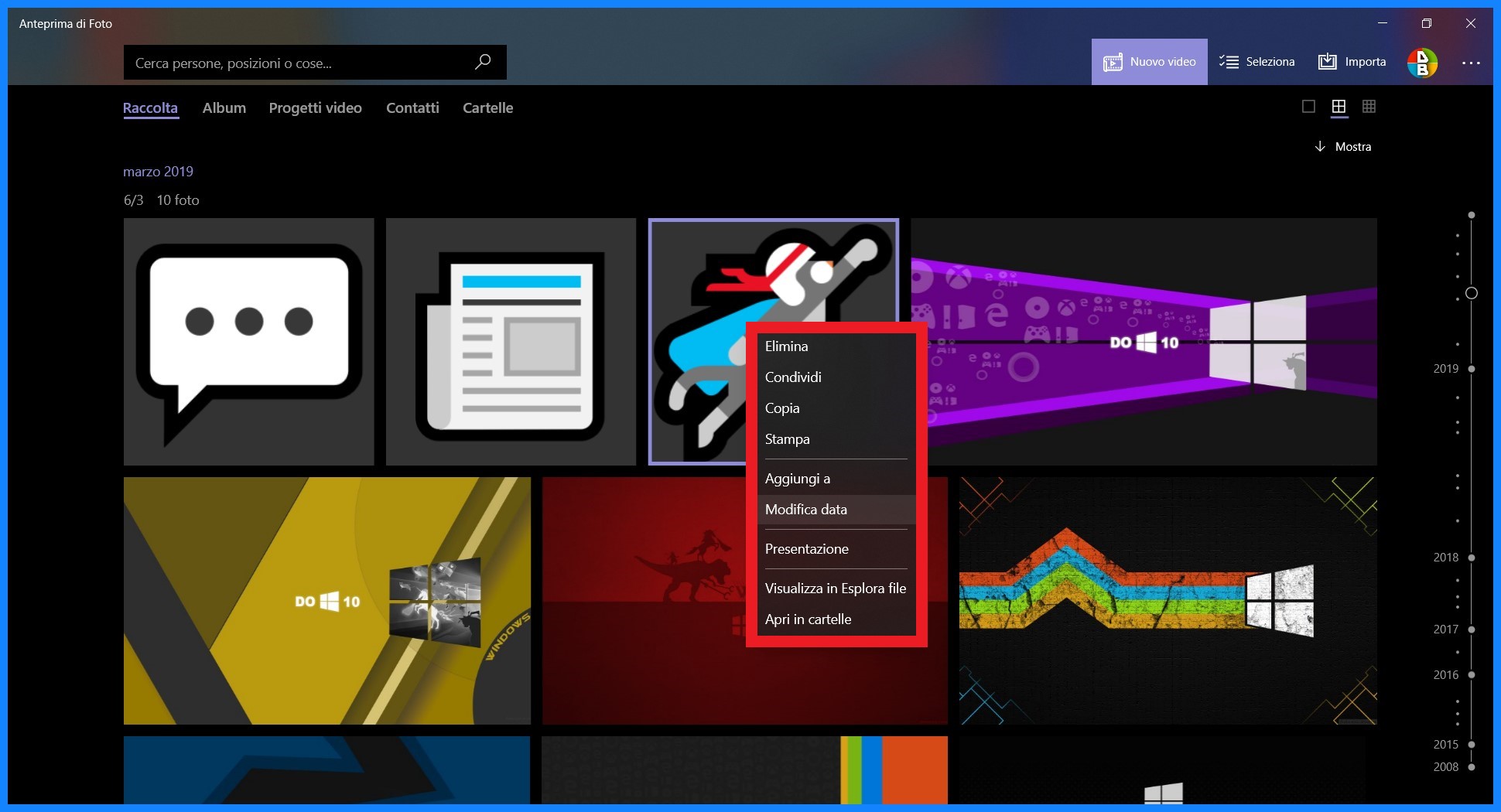Expand the Mostra dropdown
This screenshot has height=812, width=1501.
pyautogui.click(x=1343, y=147)
